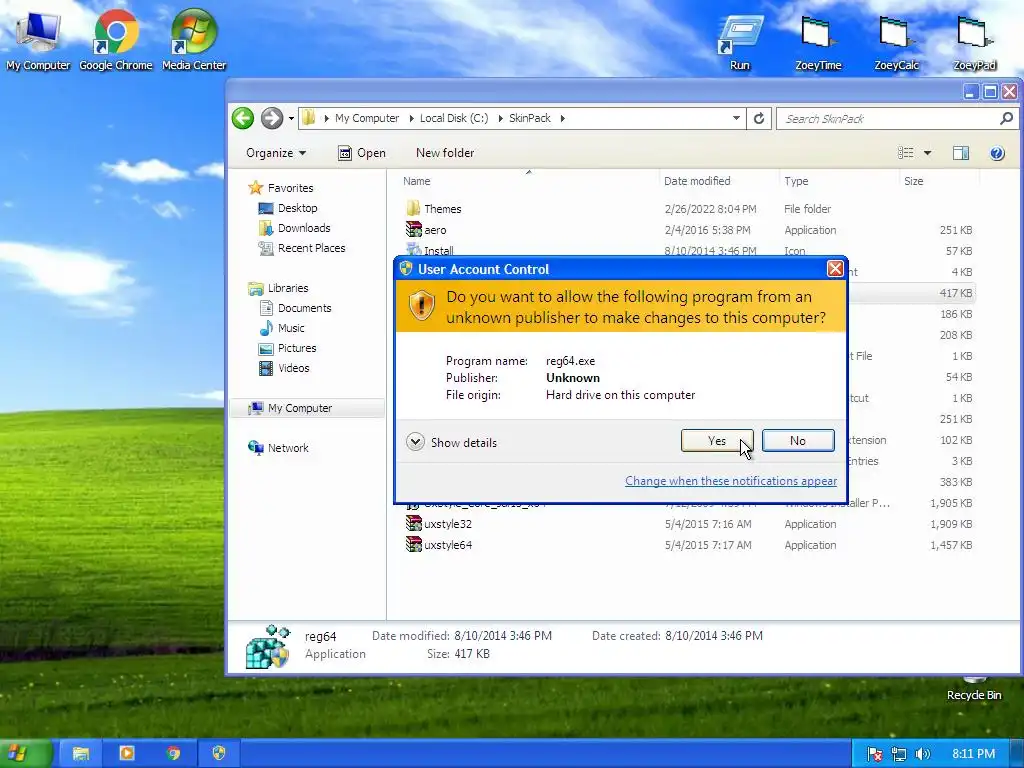Open Explorer help question mark icon

tap(997, 153)
